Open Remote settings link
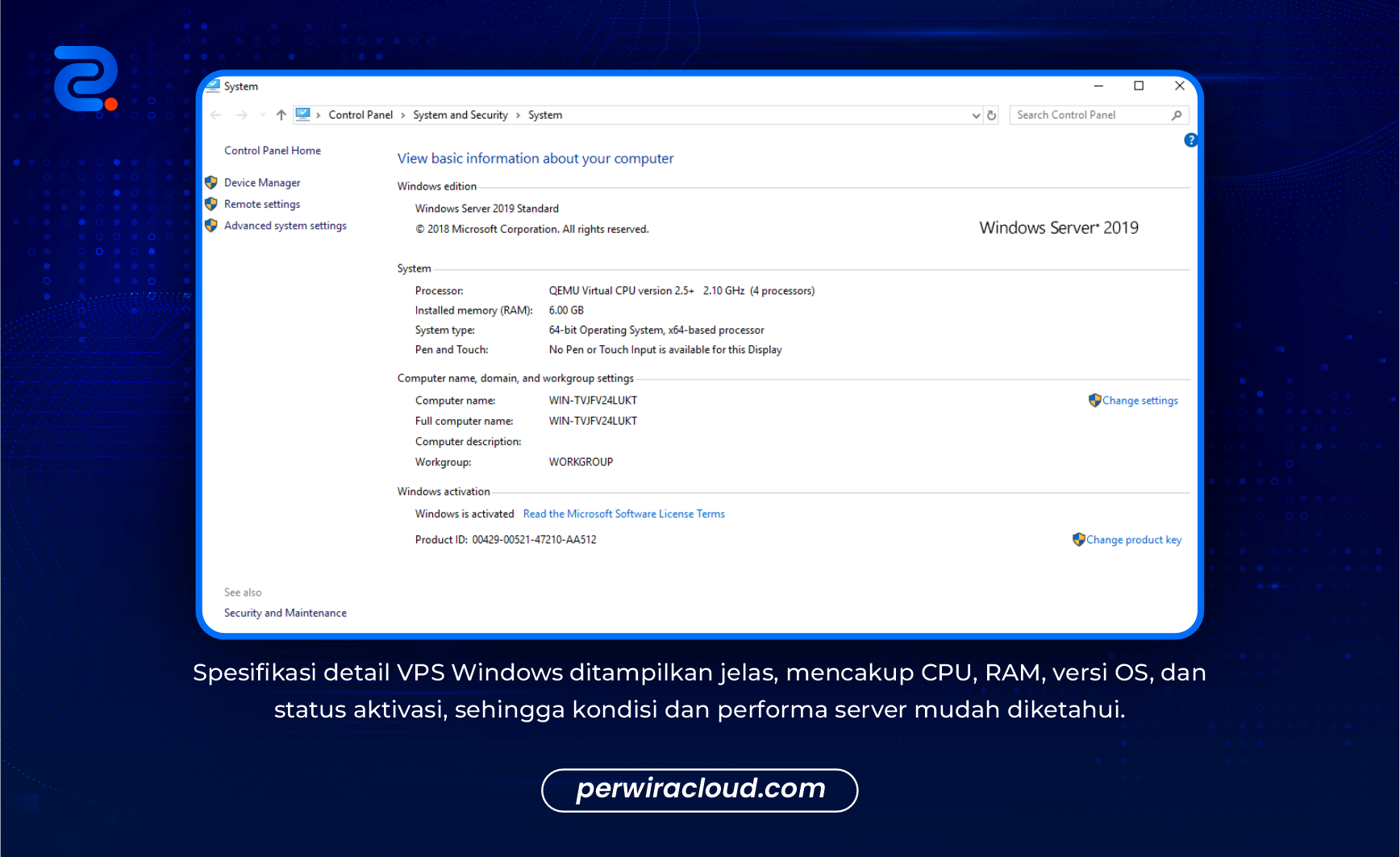Image resolution: width=1400 pixels, height=857 pixels. pos(261,205)
